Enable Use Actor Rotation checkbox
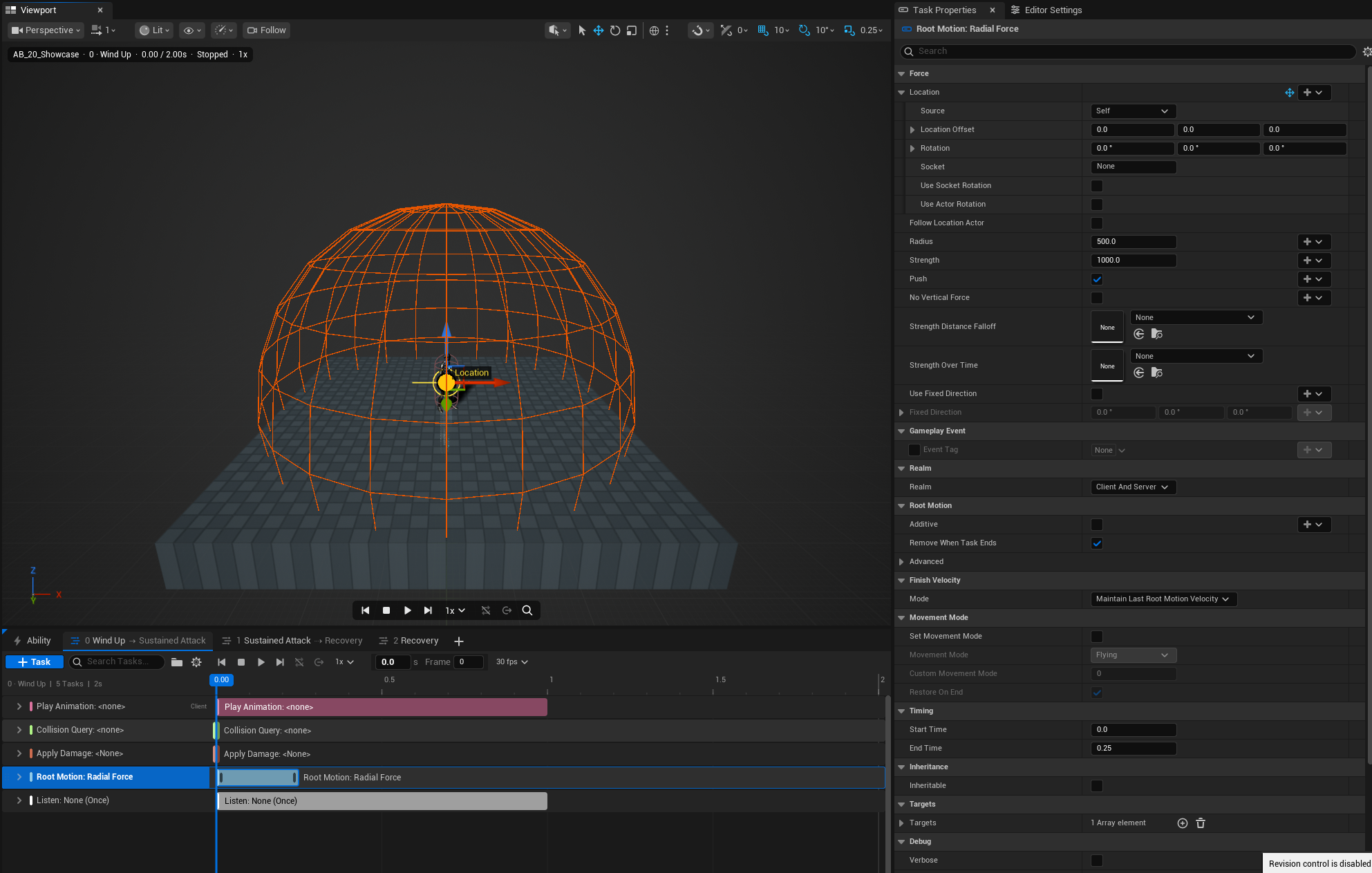The width and height of the screenshot is (1372, 873). (x=1097, y=205)
